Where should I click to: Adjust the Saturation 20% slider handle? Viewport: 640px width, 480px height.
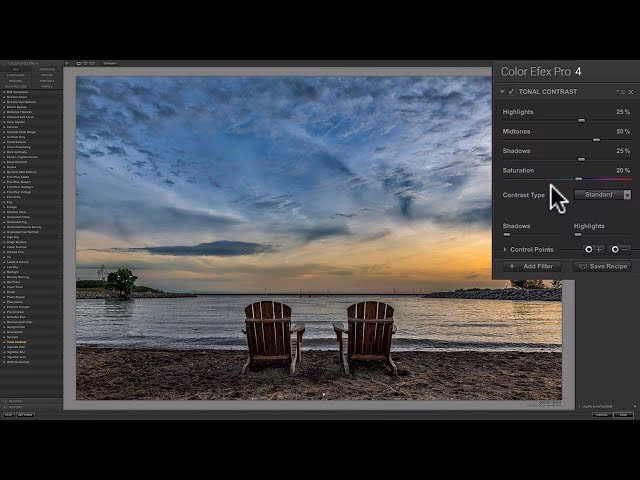point(578,179)
